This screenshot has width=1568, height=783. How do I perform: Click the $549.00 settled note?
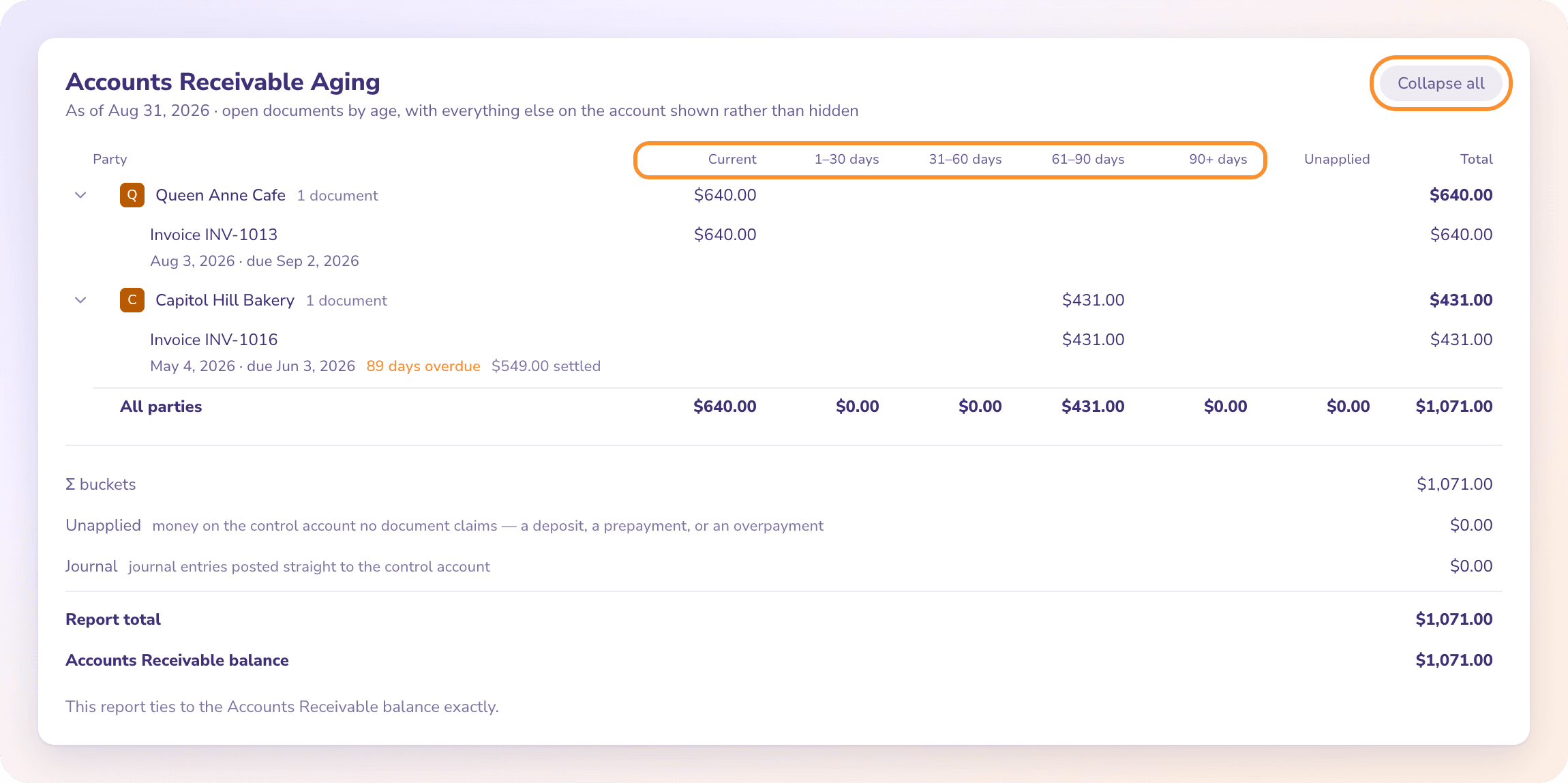(x=546, y=366)
